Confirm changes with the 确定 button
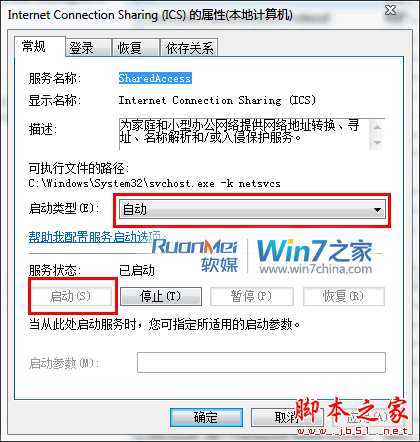 coord(206,417)
